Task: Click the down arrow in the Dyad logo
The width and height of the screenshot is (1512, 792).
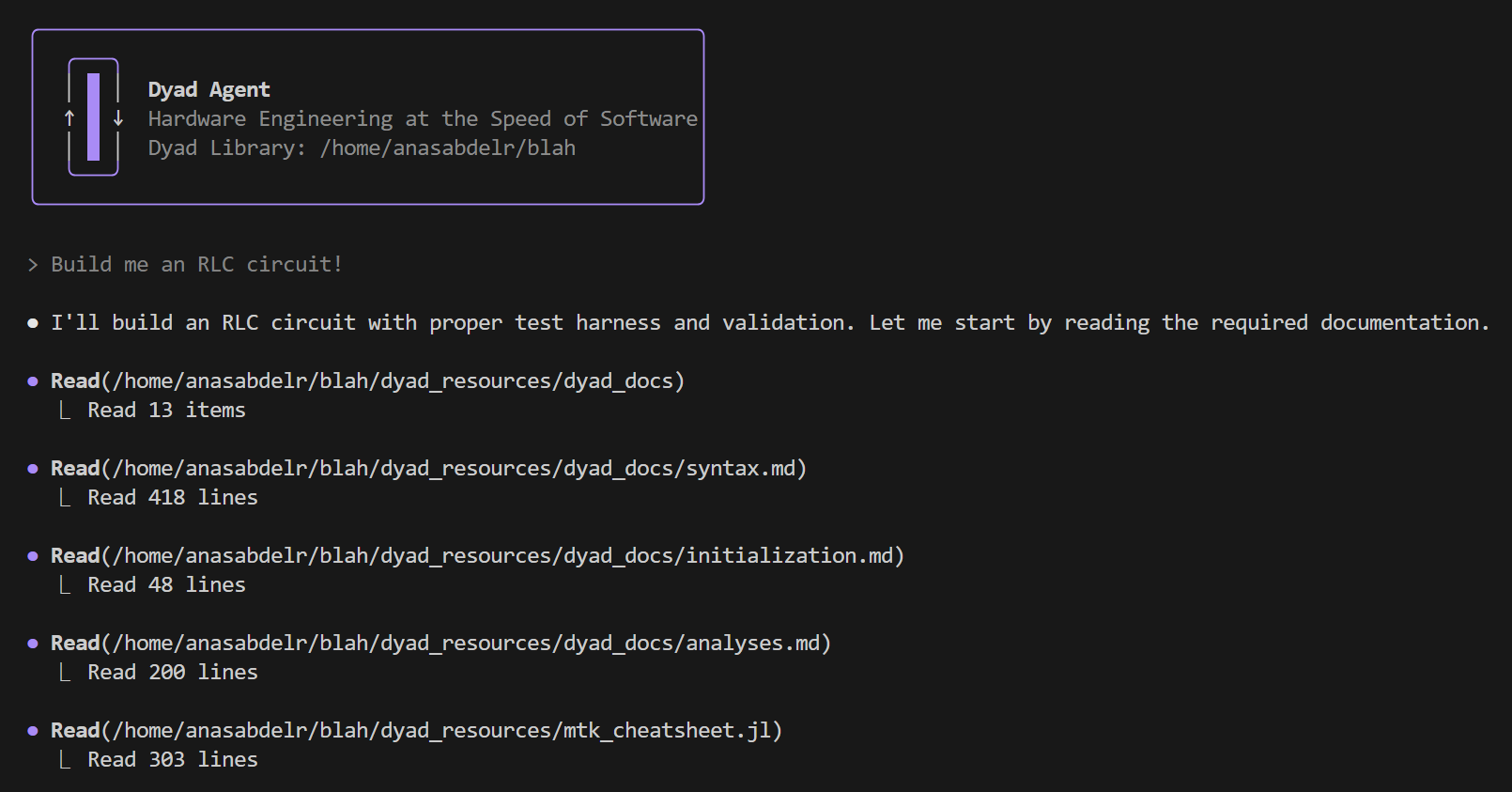Action: [118, 117]
